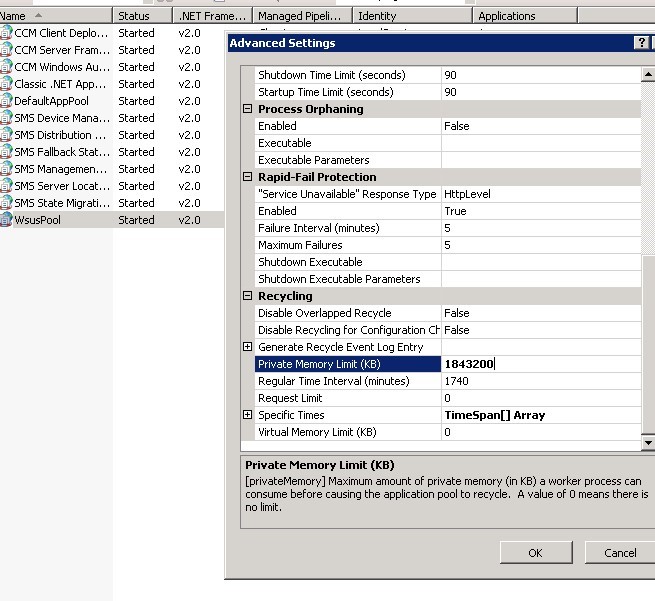Select the WsusPool row name
Viewport: 655px width, 601px height.
[x=38, y=220]
